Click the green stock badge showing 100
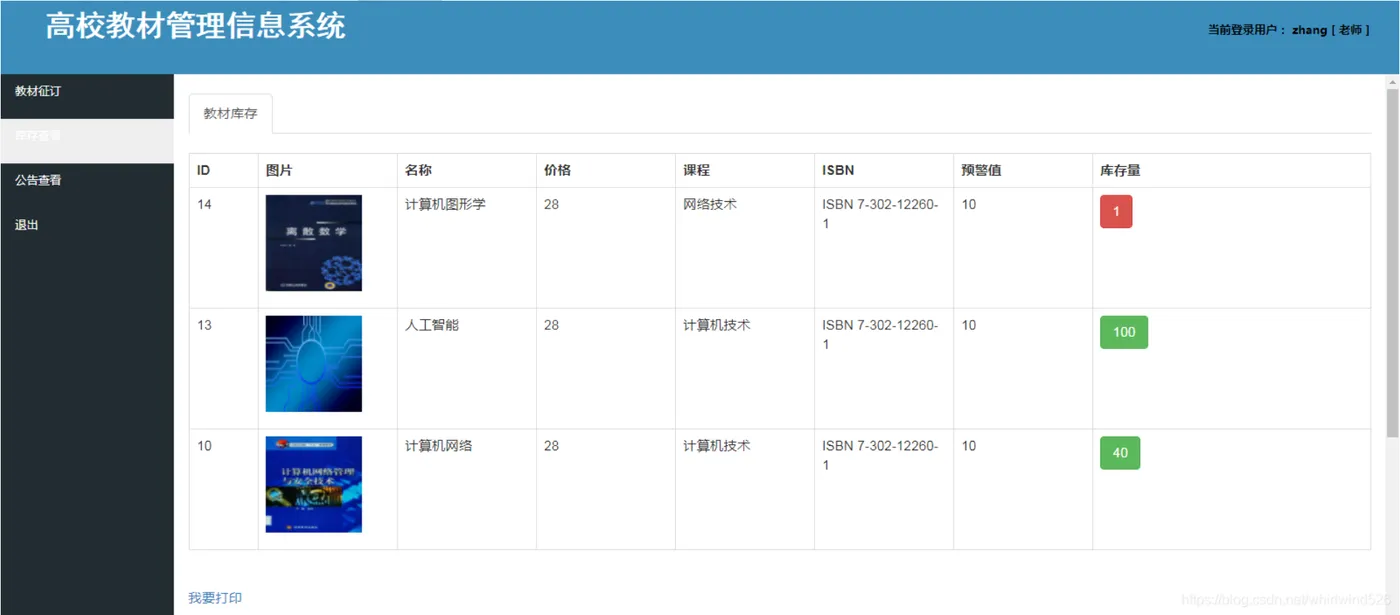This screenshot has width=1400, height=615. click(x=1124, y=332)
